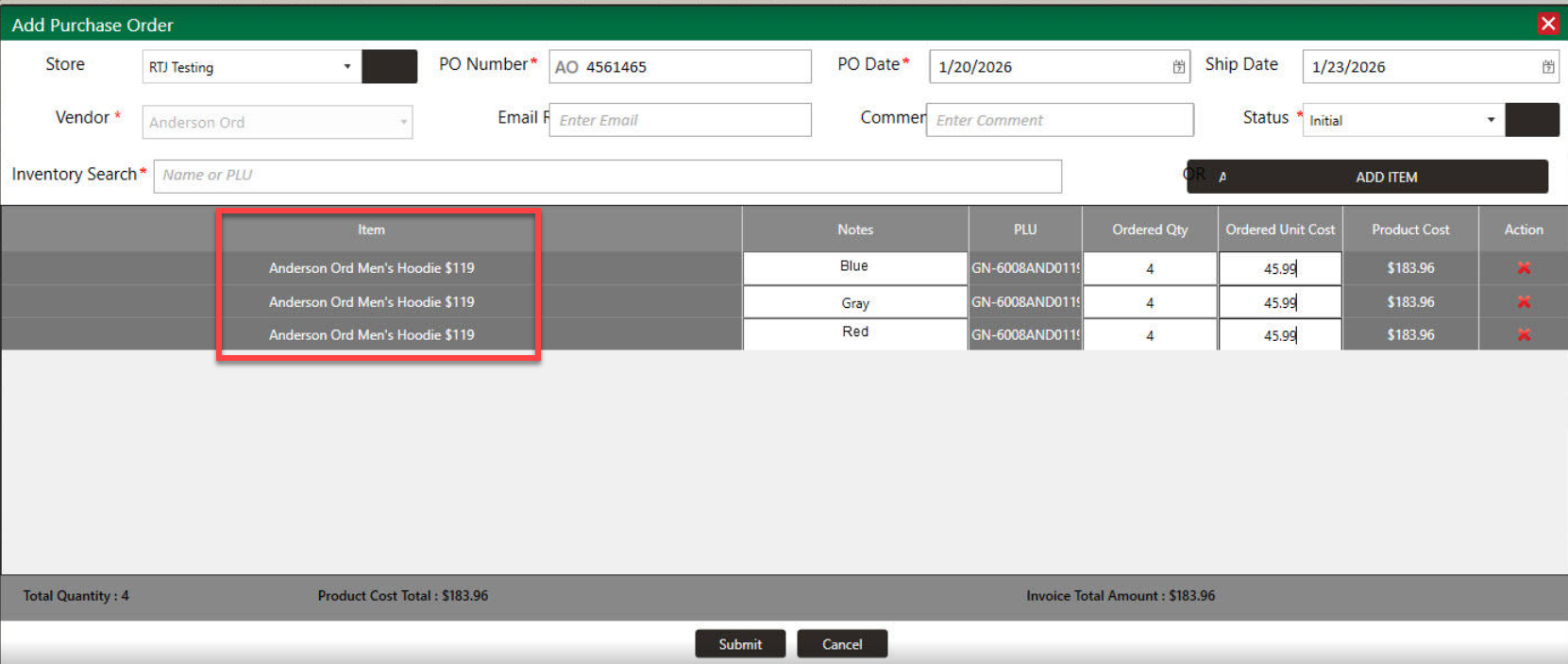This screenshot has width=1568, height=664.
Task: Expand the Vendor dropdown
Action: [403, 122]
